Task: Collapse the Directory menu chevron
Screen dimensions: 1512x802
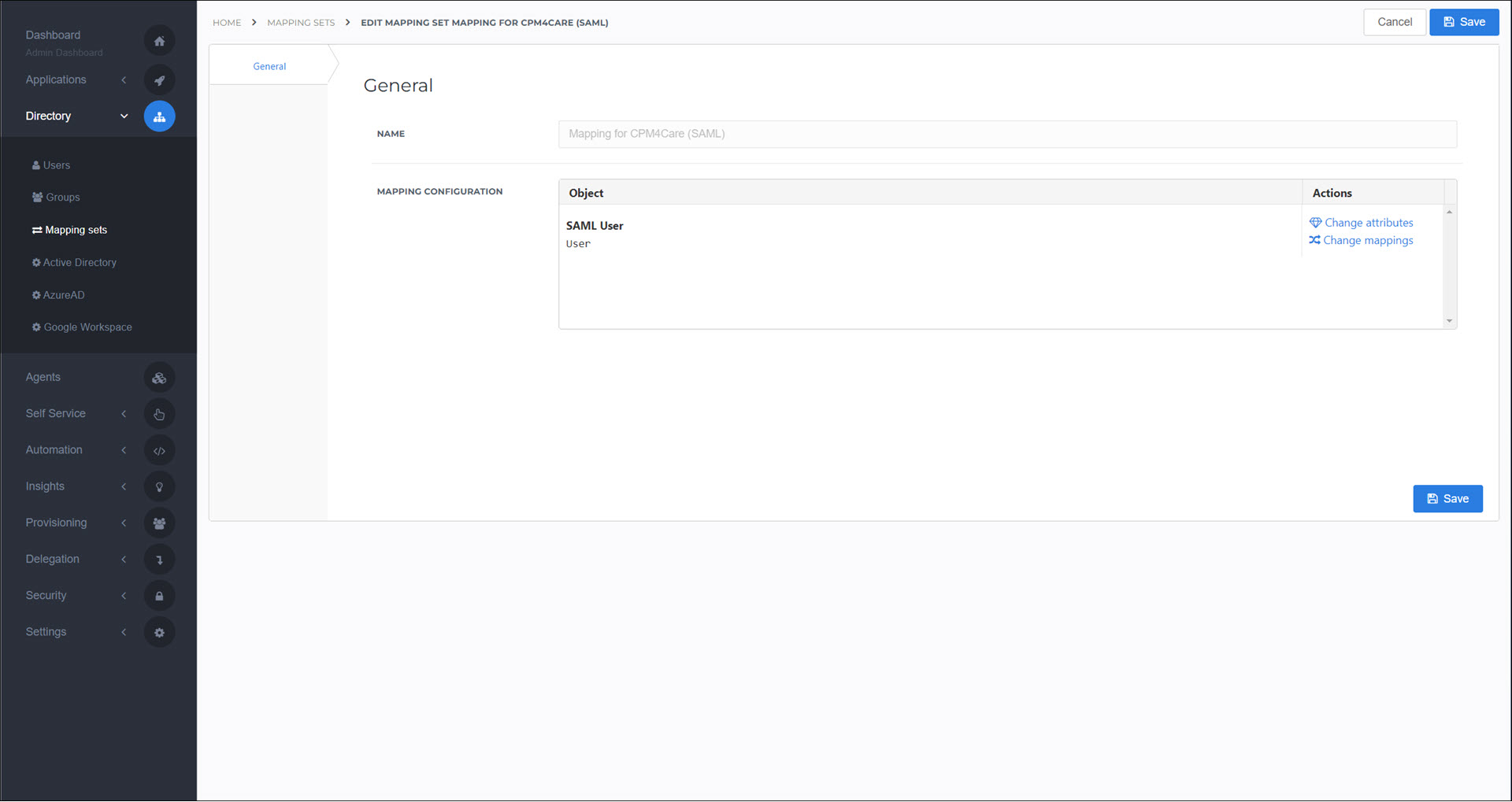Action: click(x=124, y=116)
